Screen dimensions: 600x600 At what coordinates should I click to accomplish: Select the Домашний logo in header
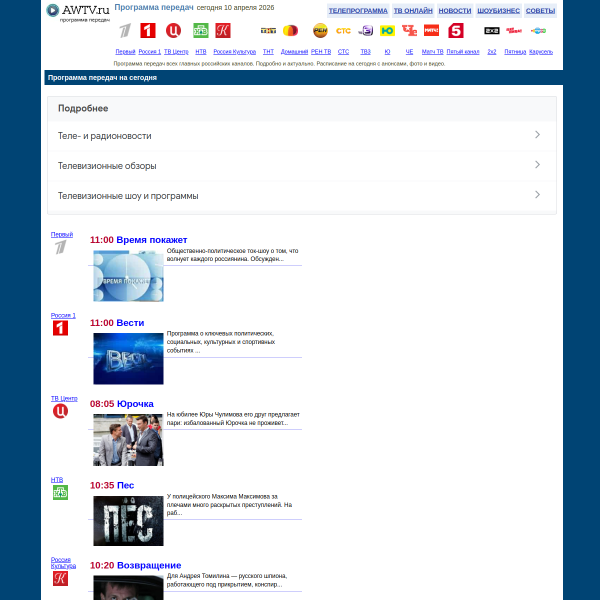[290, 31]
